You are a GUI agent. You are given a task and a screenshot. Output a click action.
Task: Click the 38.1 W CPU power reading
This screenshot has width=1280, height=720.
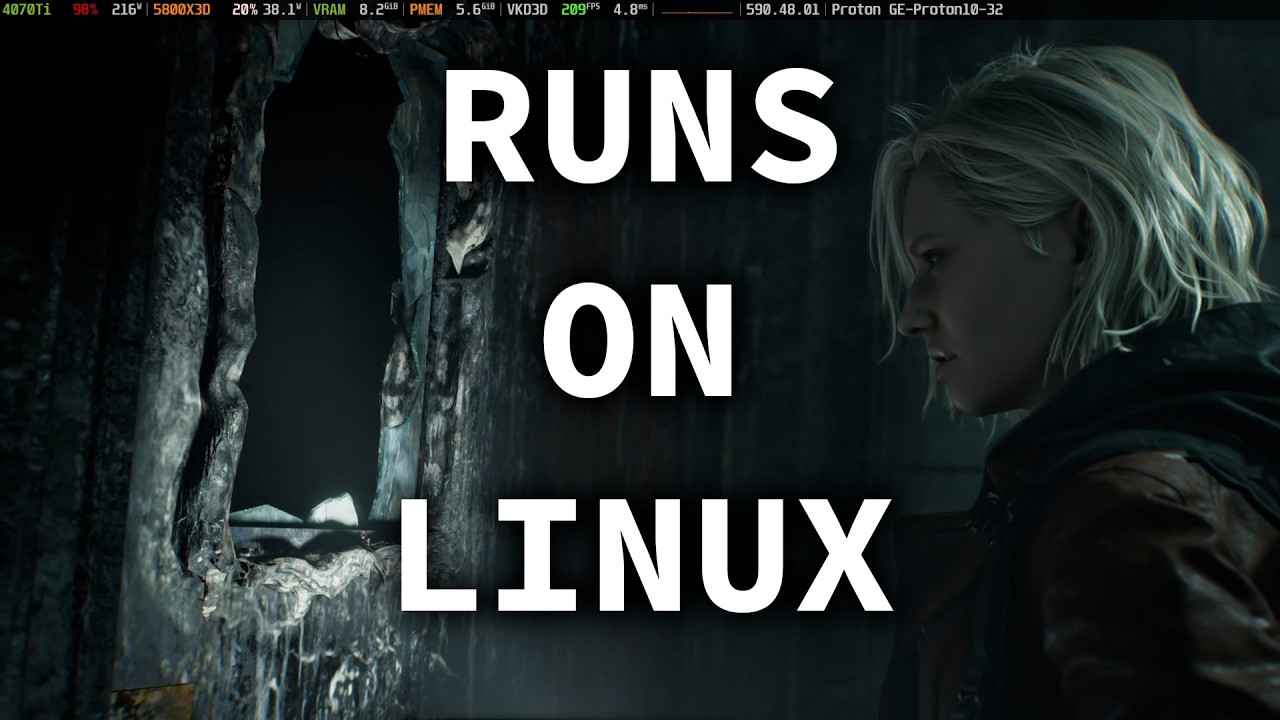[x=282, y=10]
